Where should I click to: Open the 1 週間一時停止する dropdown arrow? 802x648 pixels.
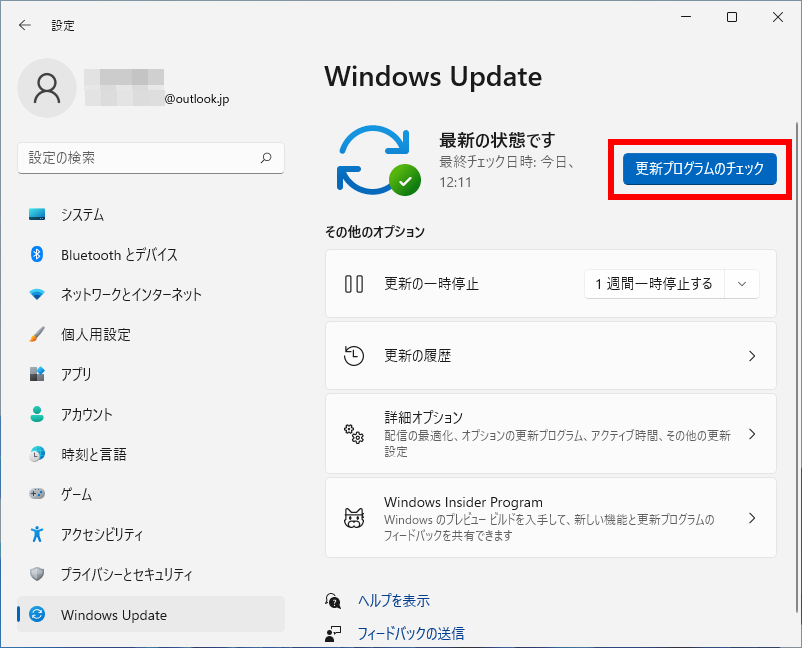[742, 284]
